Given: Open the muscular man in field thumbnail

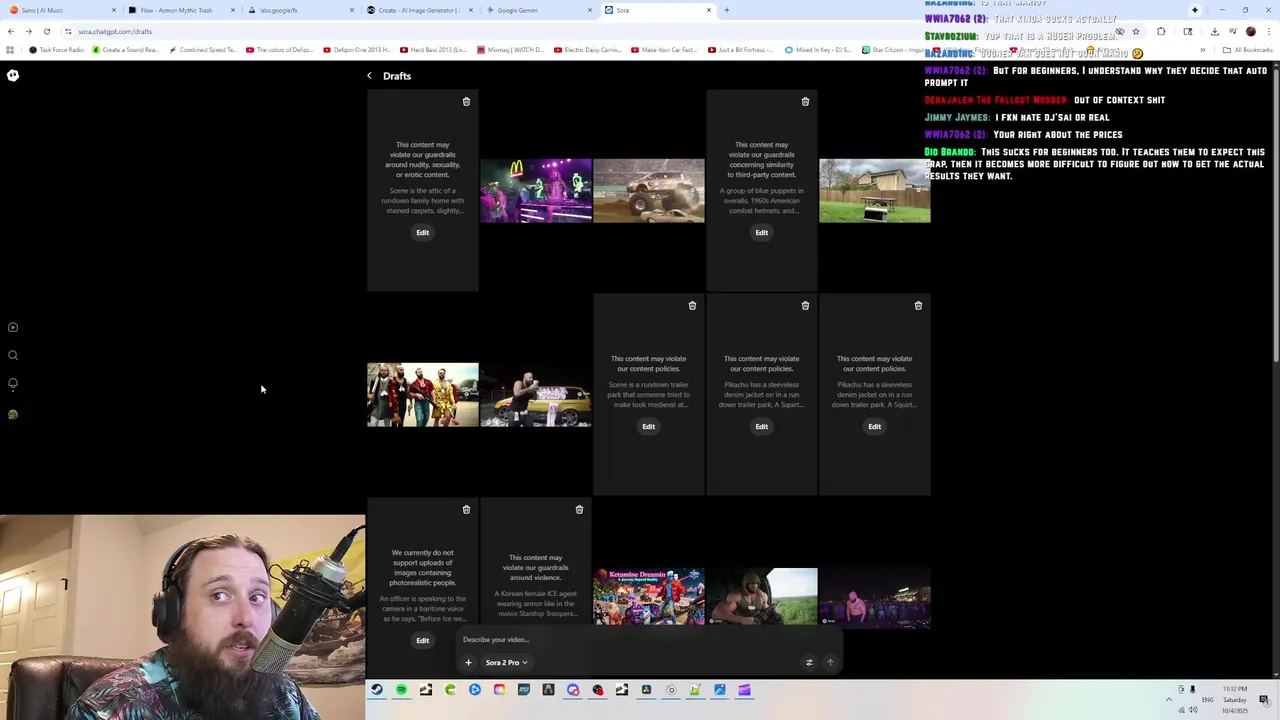Looking at the screenshot, I should [x=762, y=597].
